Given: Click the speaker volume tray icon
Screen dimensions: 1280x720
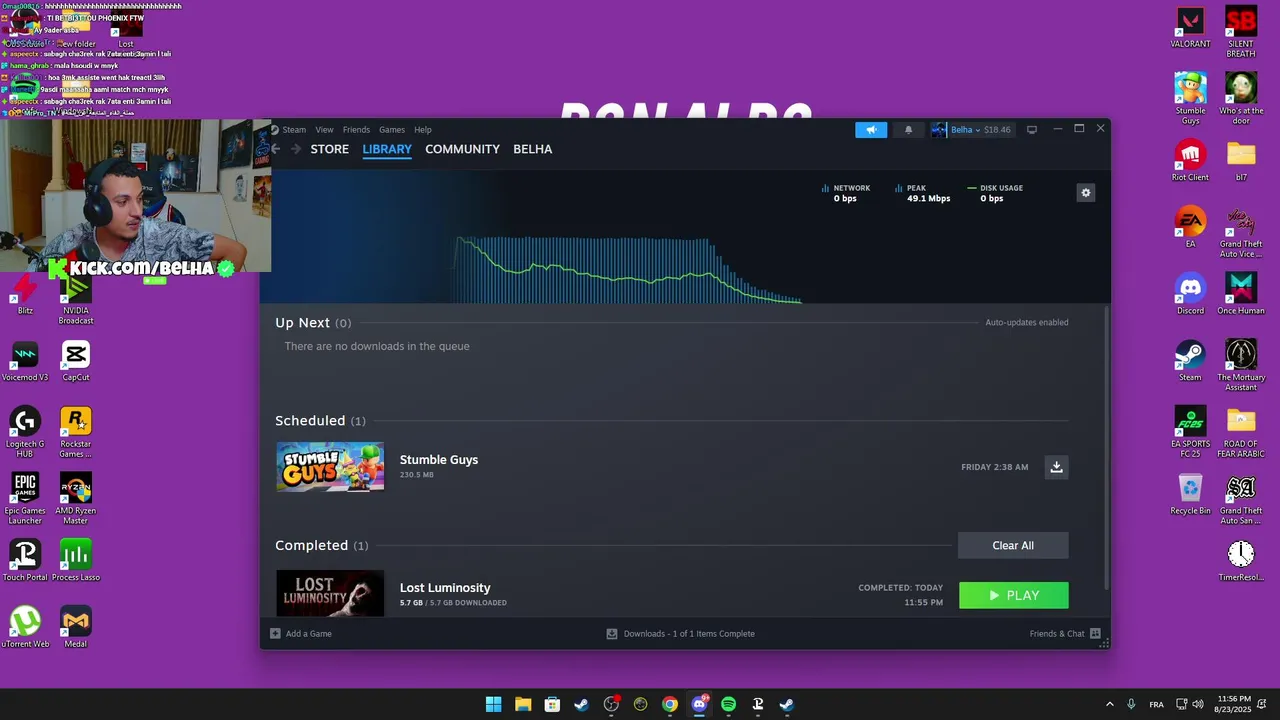Looking at the screenshot, I should coord(1197,704).
